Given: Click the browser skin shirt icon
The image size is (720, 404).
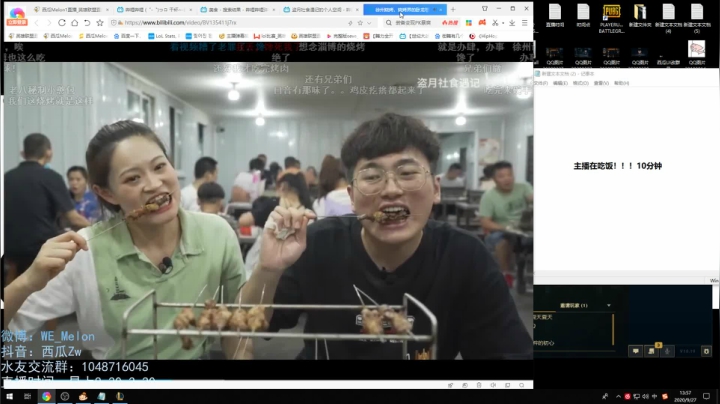Looking at the screenshot, I should [x=485, y=9].
